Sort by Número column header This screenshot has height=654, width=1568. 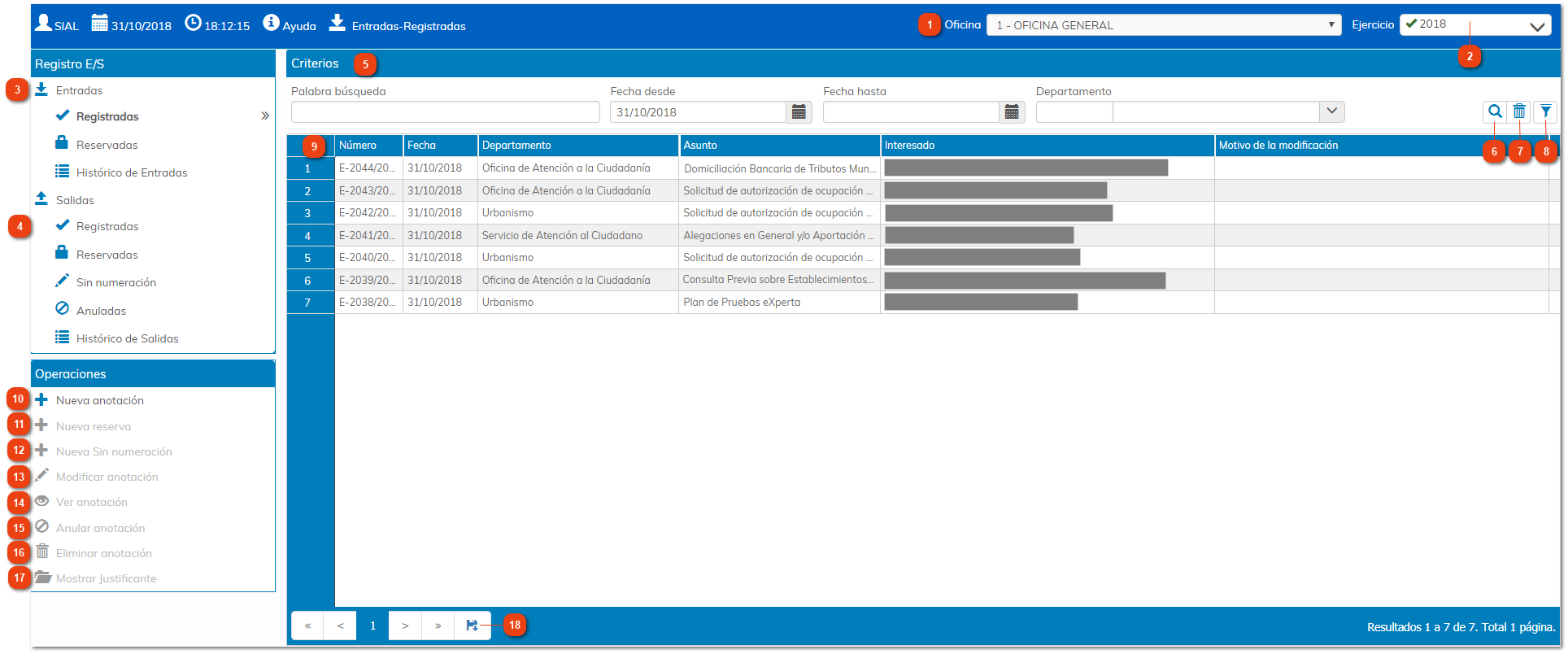(x=368, y=146)
